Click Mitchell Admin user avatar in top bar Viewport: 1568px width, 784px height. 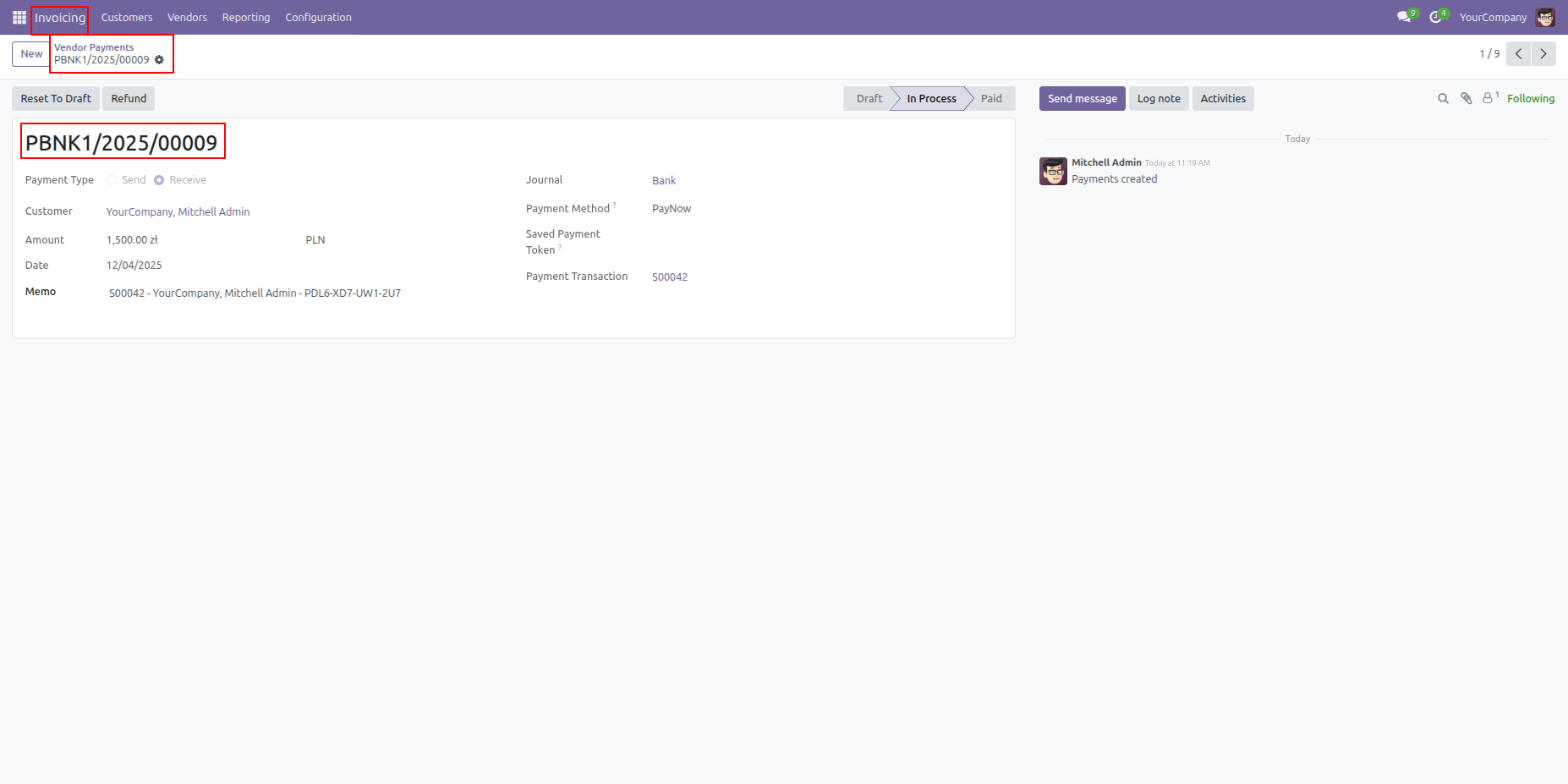1545,17
